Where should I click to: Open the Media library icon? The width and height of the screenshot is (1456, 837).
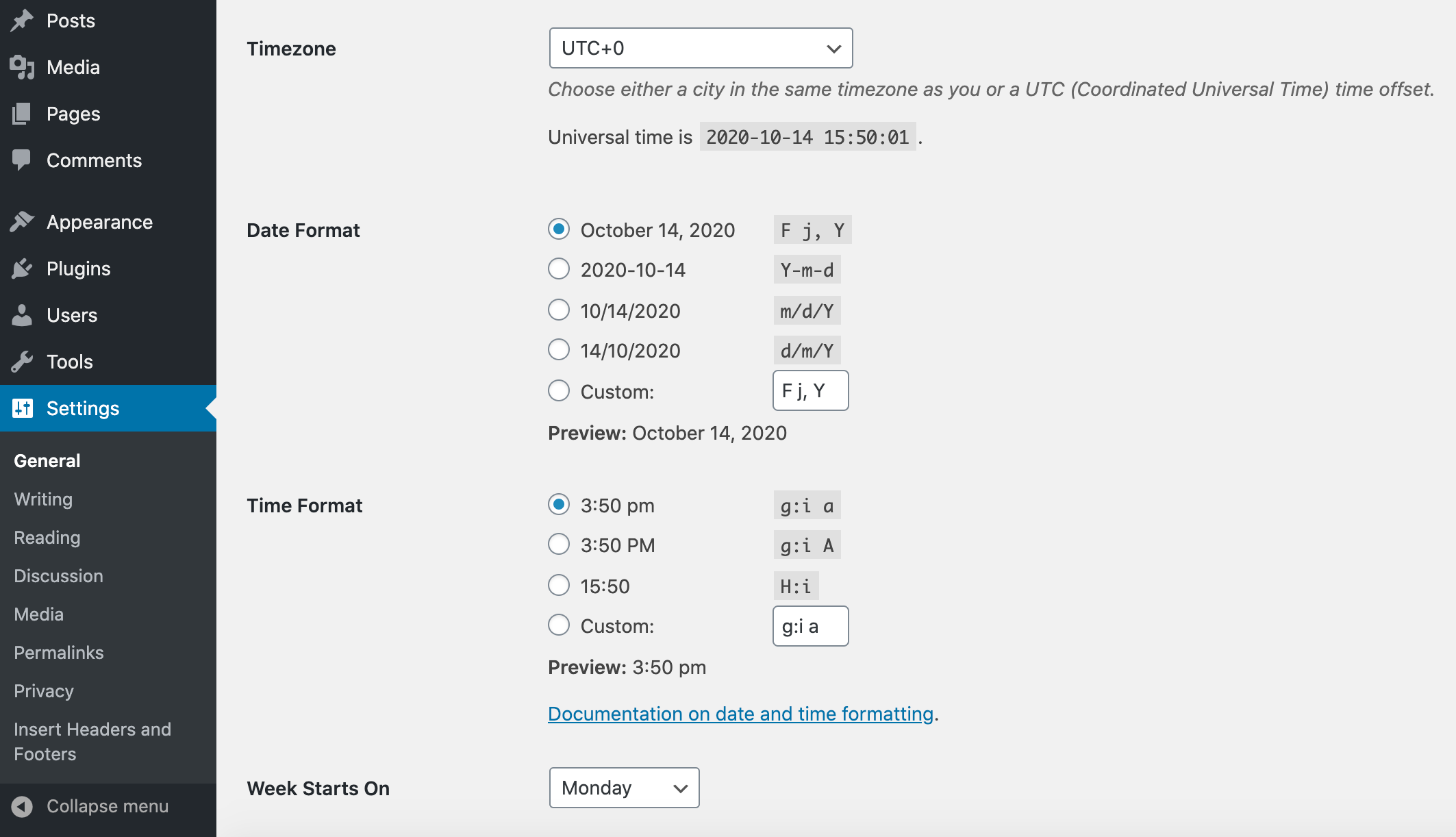23,66
